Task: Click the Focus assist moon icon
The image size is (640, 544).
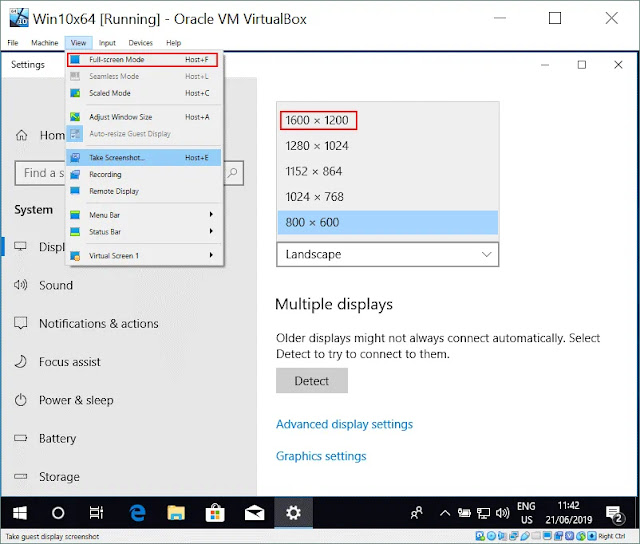Action: (20, 362)
